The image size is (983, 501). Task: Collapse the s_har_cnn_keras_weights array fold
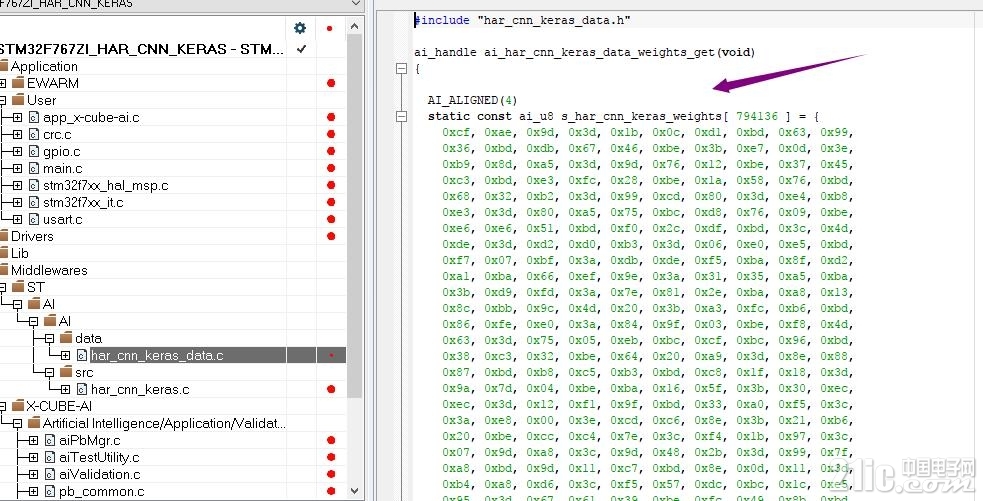(402, 116)
